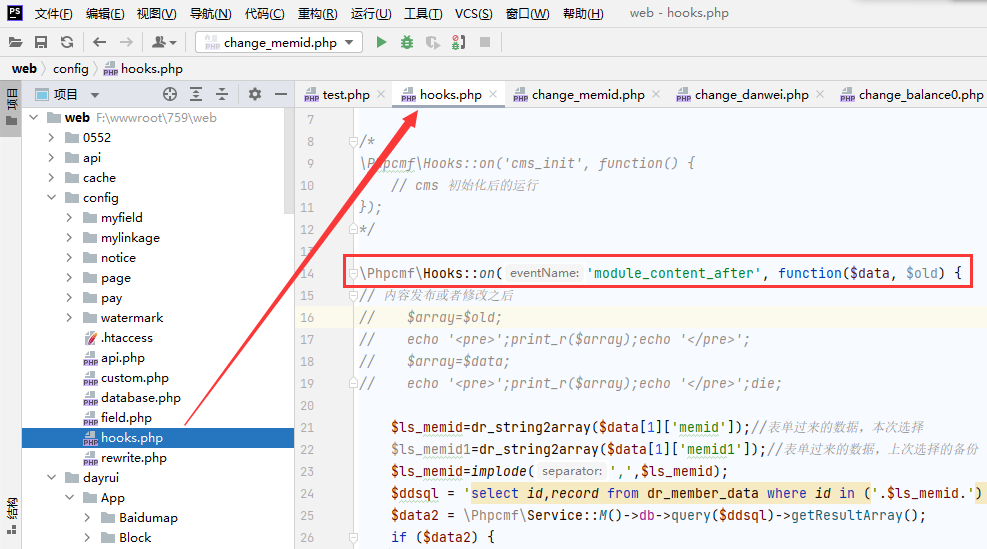Click the Run with Coverage icon
987x549 pixels.
tap(432, 42)
